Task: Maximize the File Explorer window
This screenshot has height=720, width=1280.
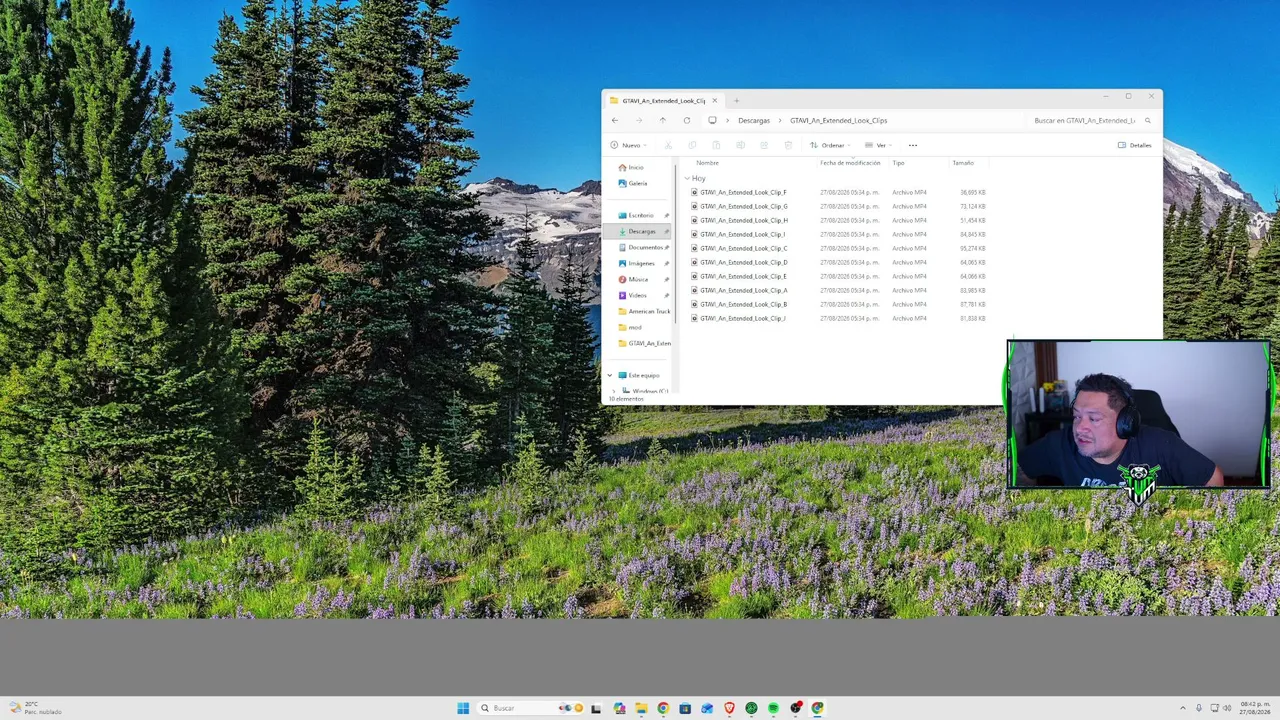Action: (1128, 97)
